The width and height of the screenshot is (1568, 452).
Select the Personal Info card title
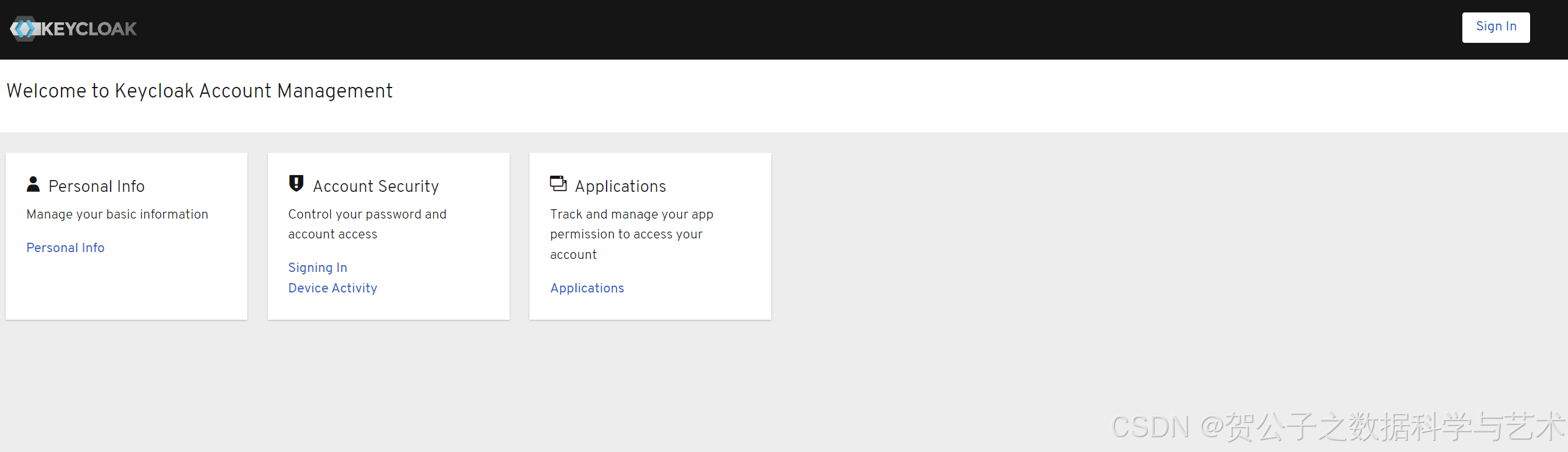pyautogui.click(x=96, y=186)
